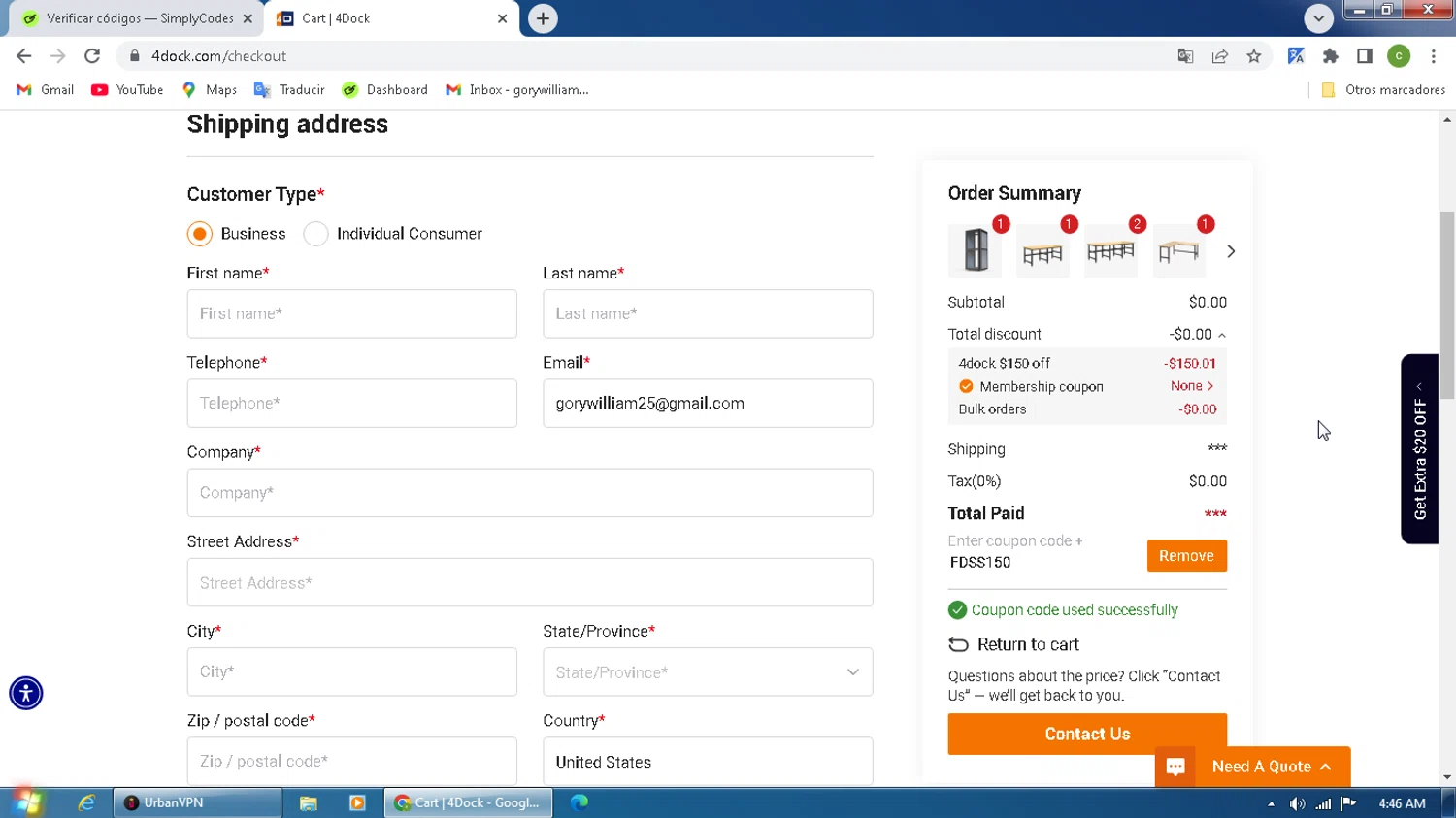This screenshot has height=818, width=1456.
Task: Collapse the Total discount breakdown chevron
Action: click(x=1222, y=335)
